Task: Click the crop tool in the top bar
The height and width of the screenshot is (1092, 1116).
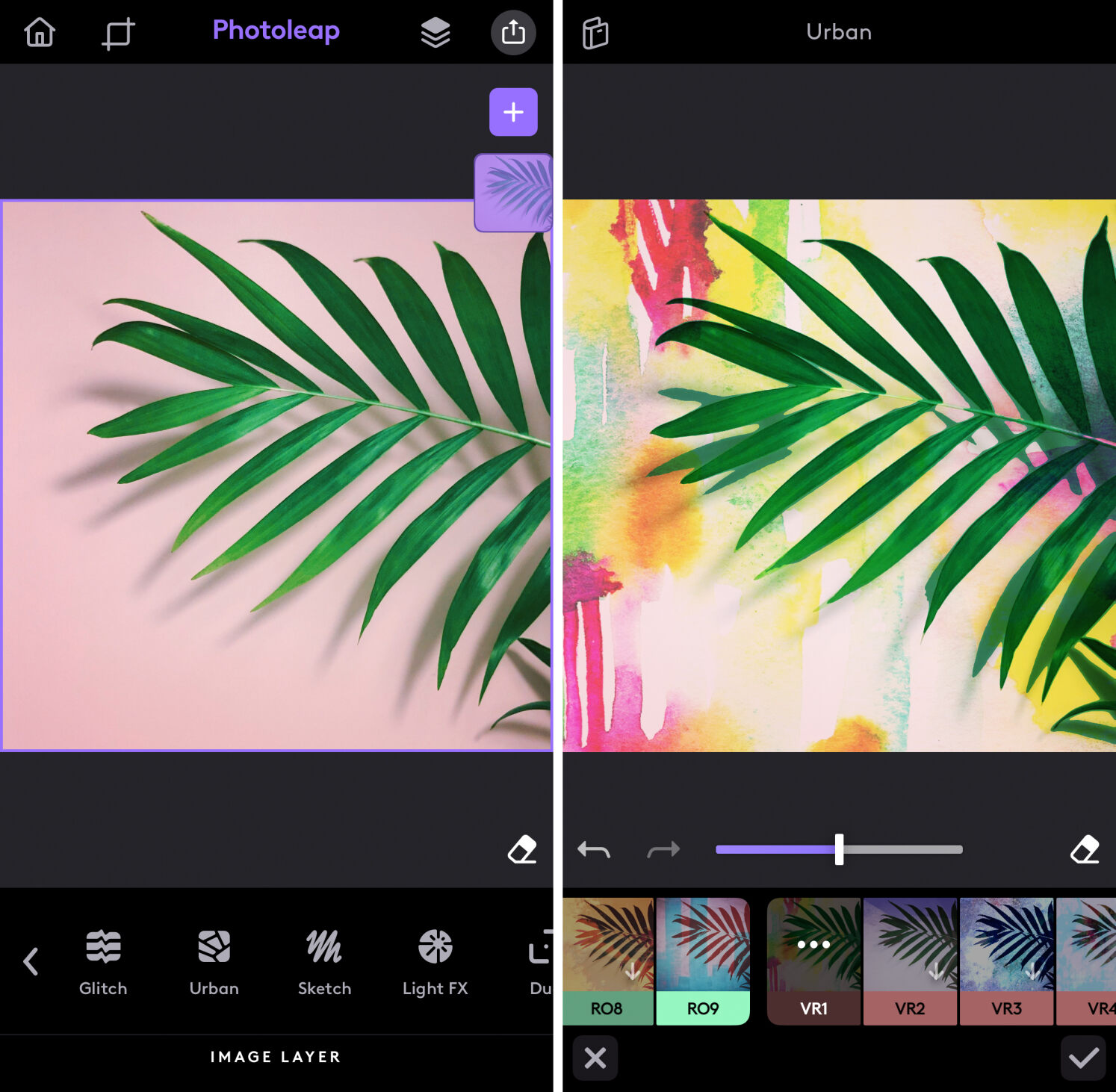Action: tap(117, 32)
